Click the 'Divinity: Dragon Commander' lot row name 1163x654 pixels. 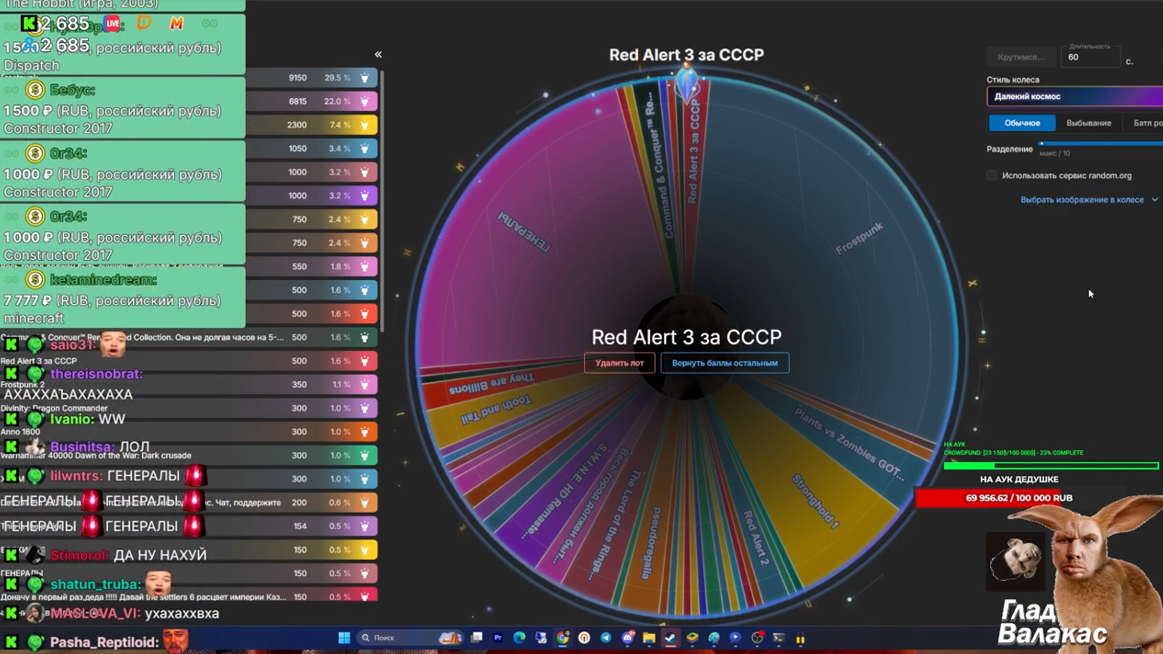[54, 409]
